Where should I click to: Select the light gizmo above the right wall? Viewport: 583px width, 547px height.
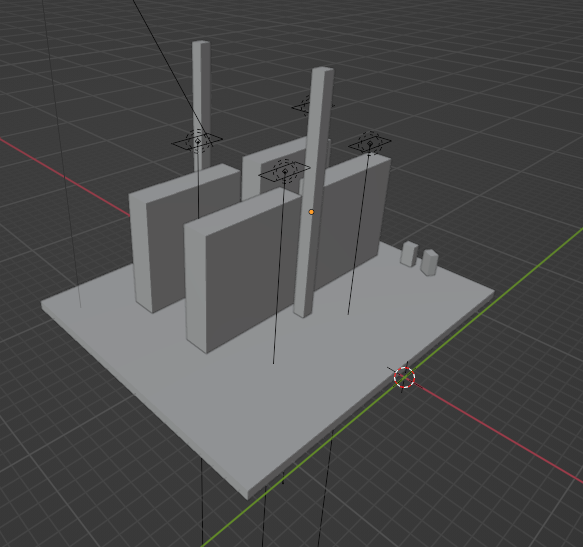[370, 143]
